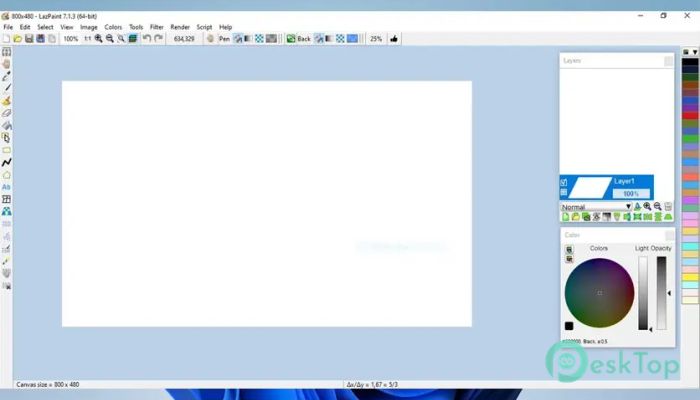The height and width of the screenshot is (400, 700).
Task: Click the save floppy disk icon
Action: (29, 39)
